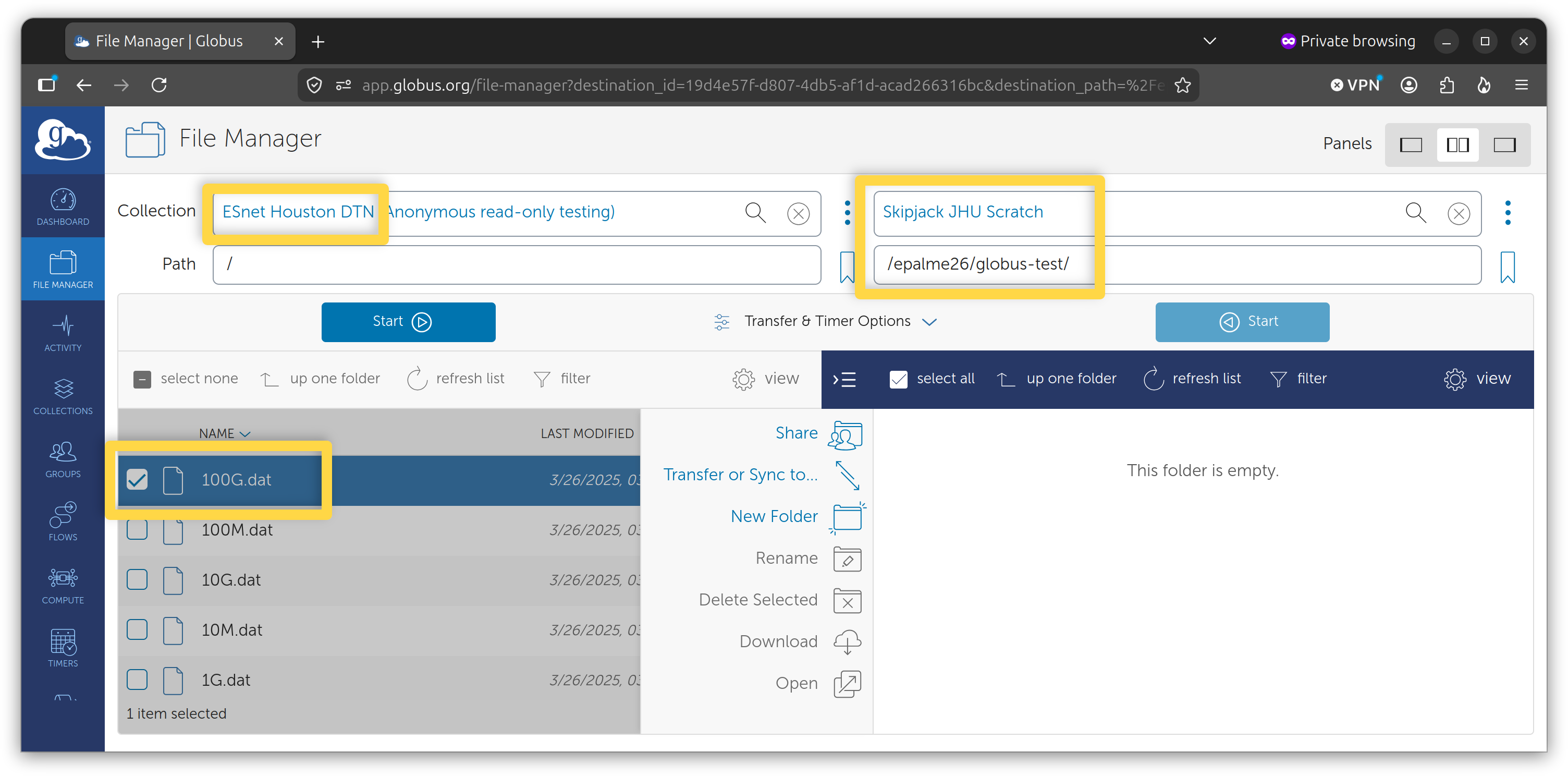Refresh list in left panel

coord(455,379)
